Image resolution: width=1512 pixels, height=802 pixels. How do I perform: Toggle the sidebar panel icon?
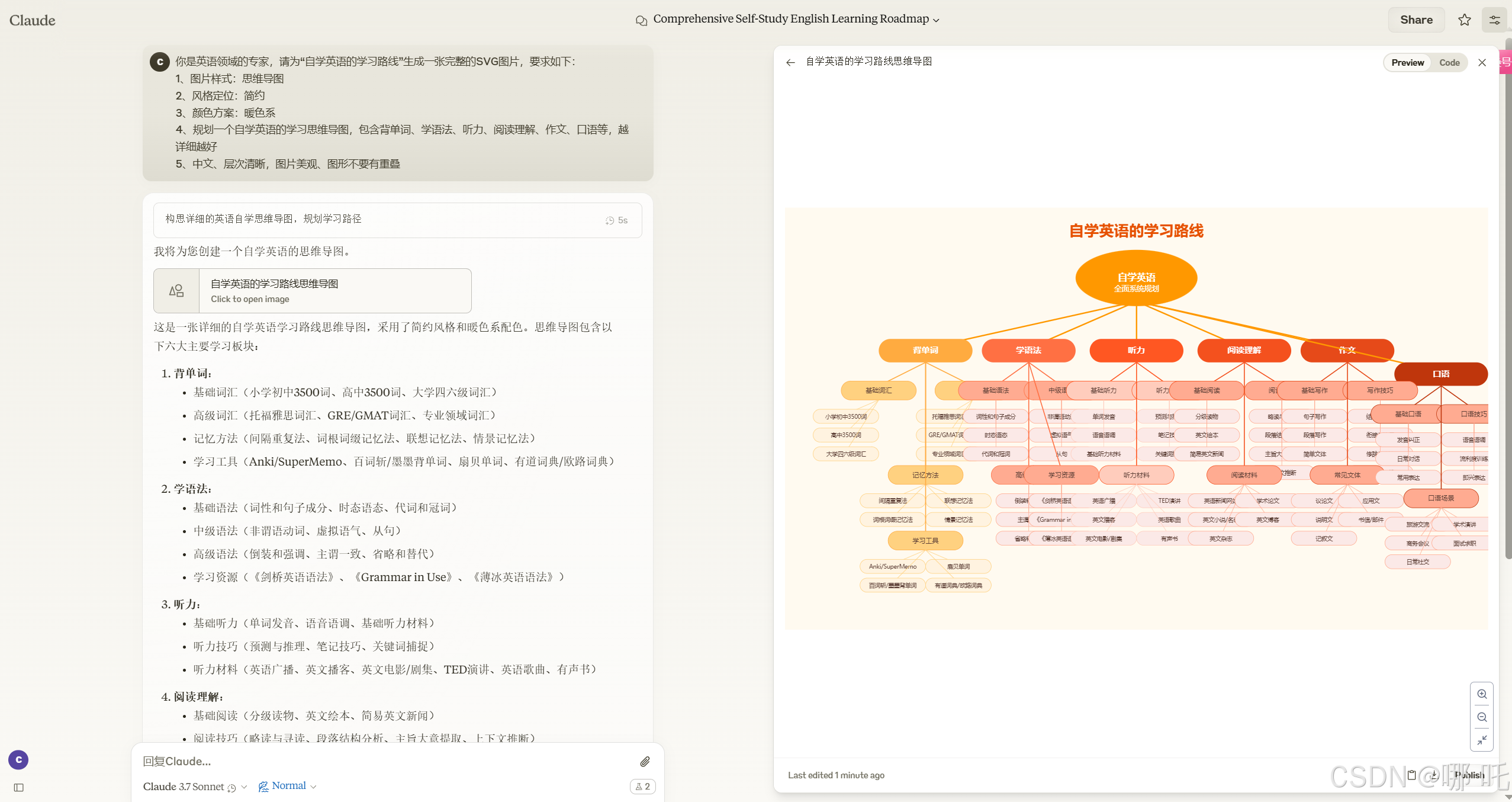click(x=19, y=788)
